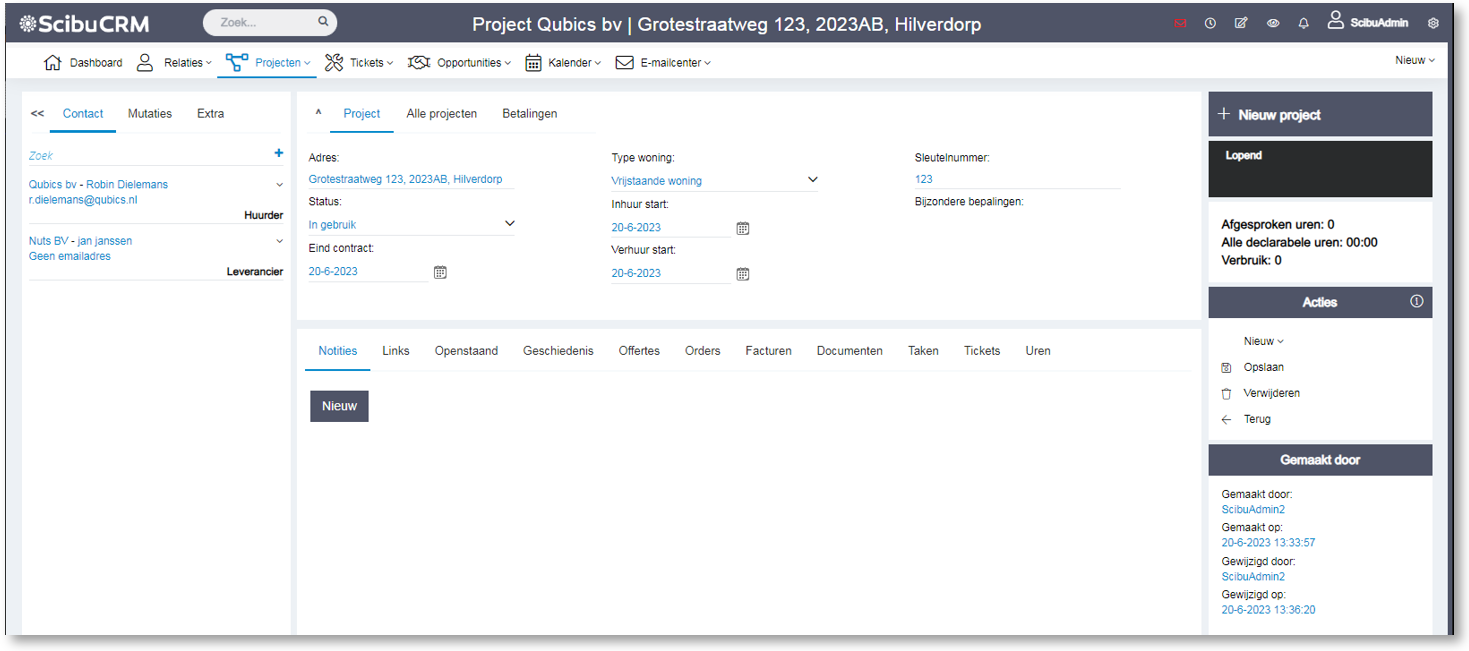Screen dimensions: 1469x651
Task: Focus the Zoek search box in the header
Action: [x=270, y=22]
